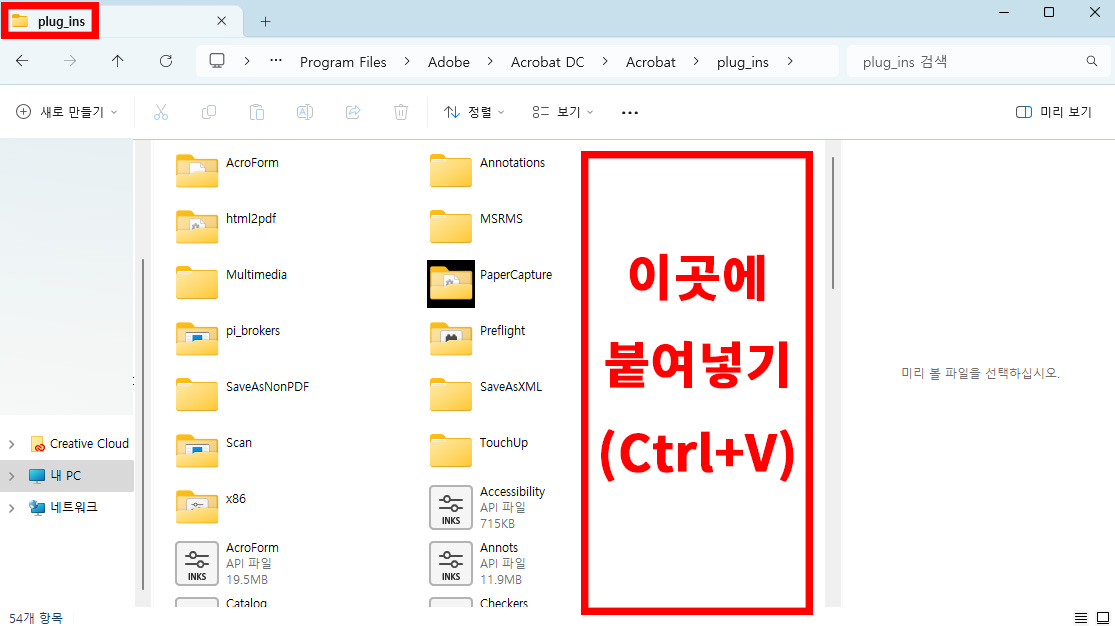
Task: Click the Paste icon in the toolbar
Action: coord(257,111)
